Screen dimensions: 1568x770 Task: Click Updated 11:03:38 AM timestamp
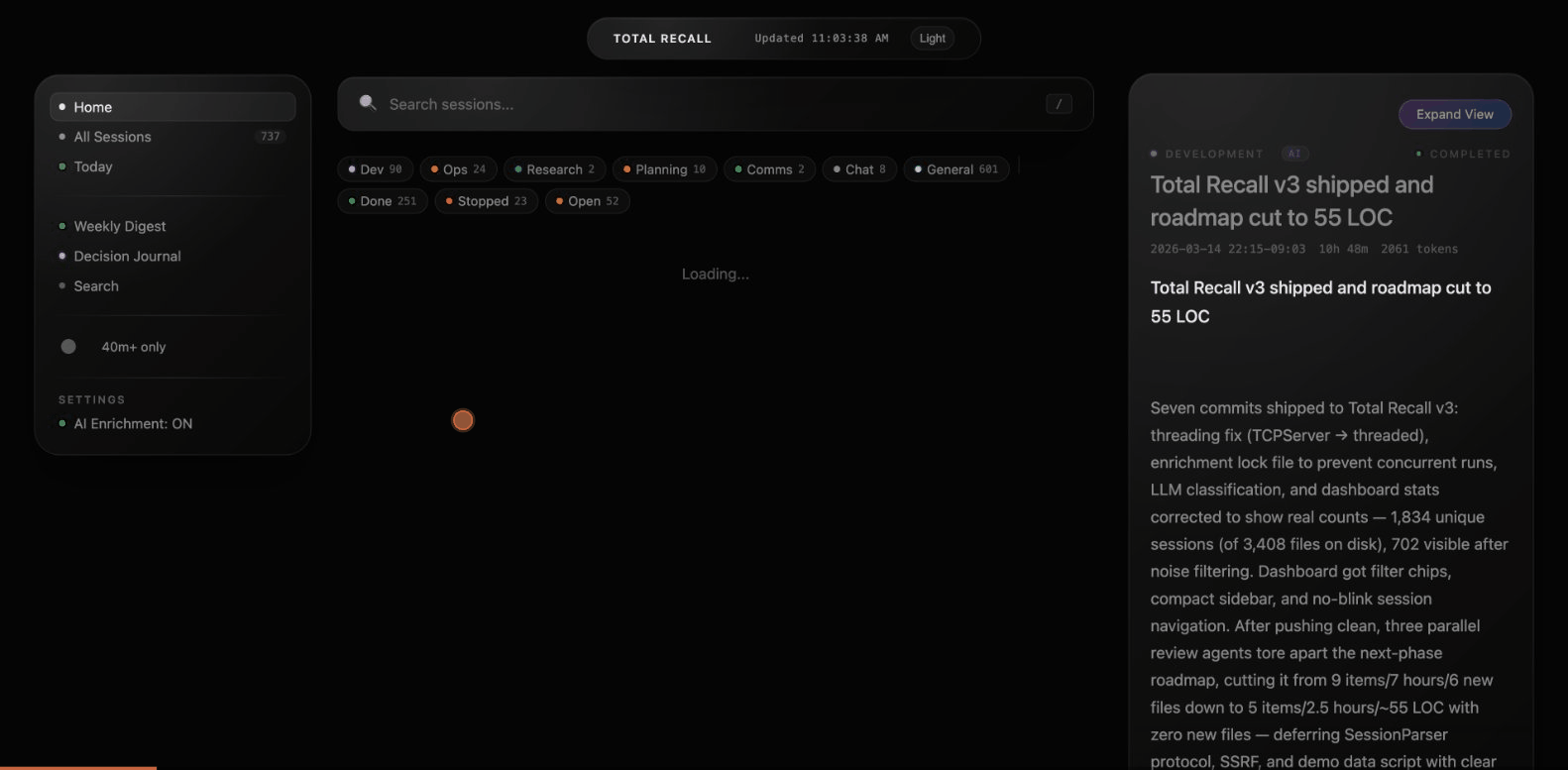(x=821, y=39)
